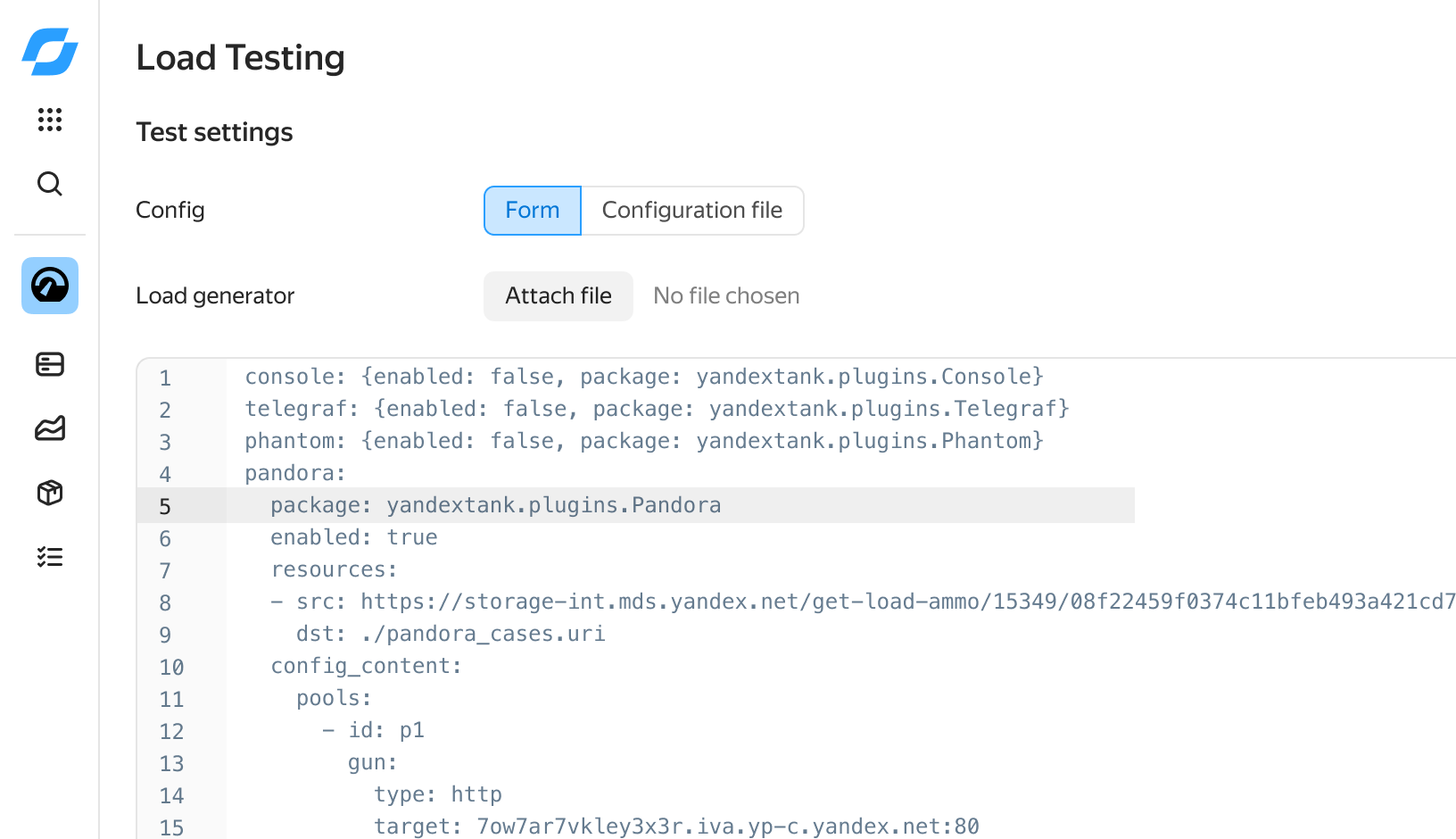1456x839 pixels.
Task: Click line number 4 in gutter
Action: [x=165, y=474]
